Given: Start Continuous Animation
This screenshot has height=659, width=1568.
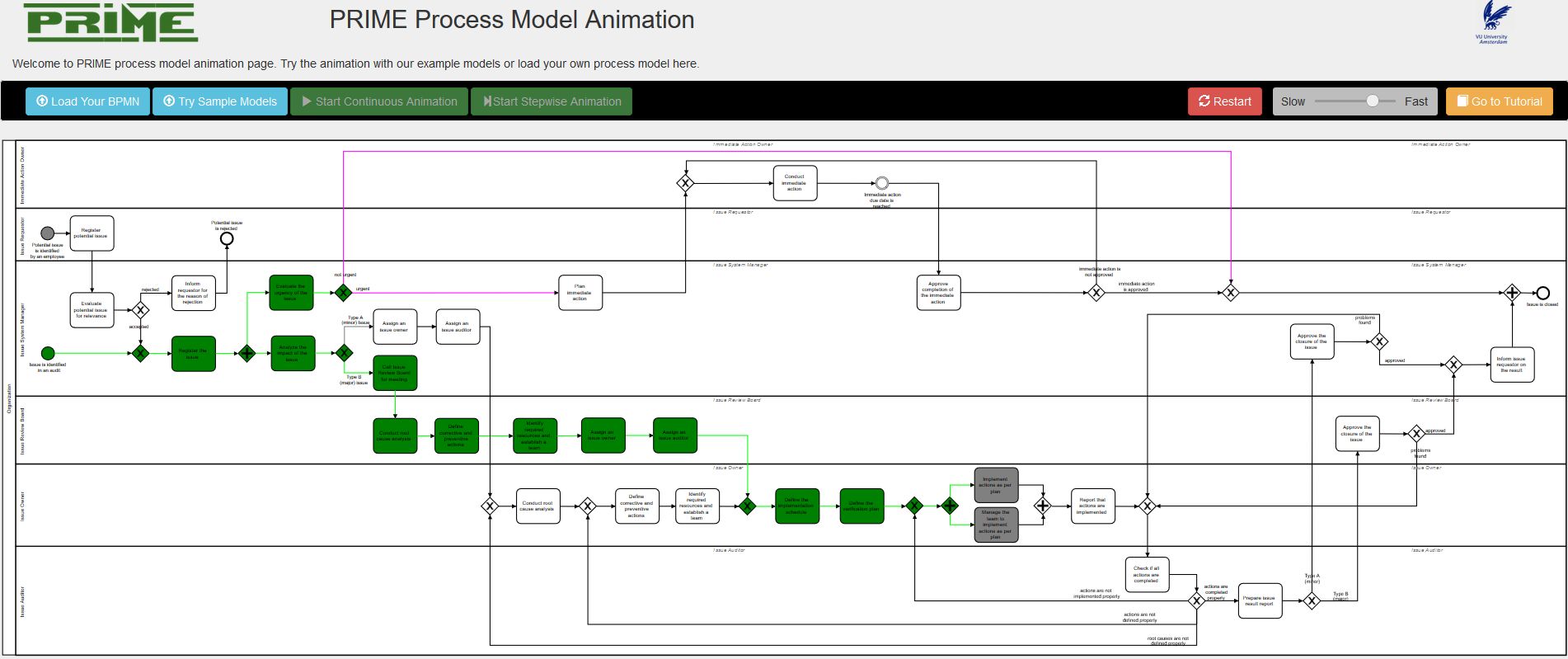Looking at the screenshot, I should pyautogui.click(x=379, y=101).
